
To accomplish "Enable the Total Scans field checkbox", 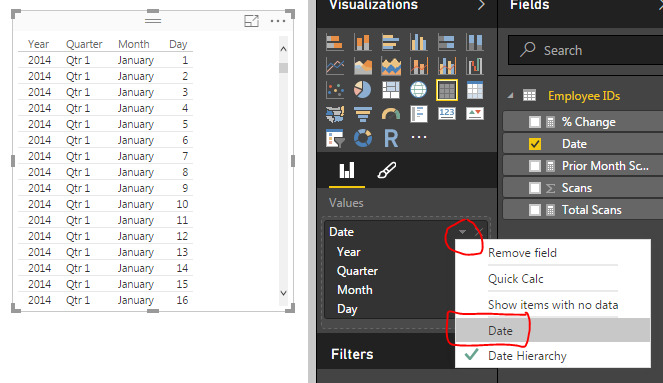I will pos(535,210).
